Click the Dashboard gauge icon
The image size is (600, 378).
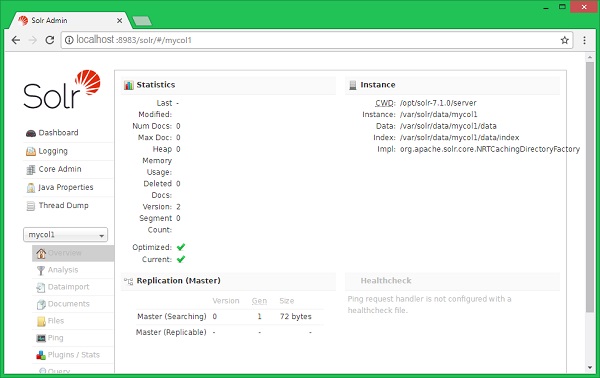[x=31, y=133]
